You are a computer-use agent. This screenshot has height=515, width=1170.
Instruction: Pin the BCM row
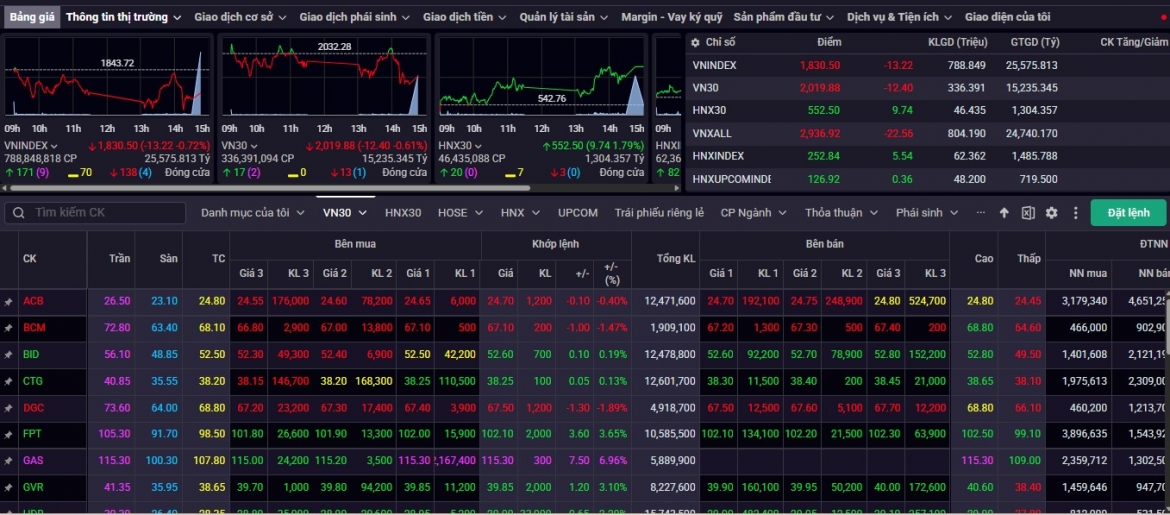(8, 328)
